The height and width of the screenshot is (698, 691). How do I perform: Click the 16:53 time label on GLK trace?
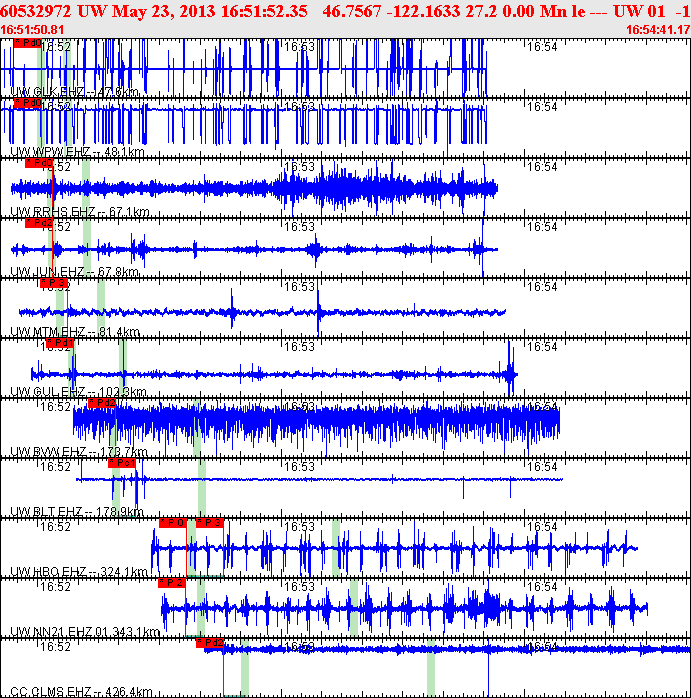[300, 47]
